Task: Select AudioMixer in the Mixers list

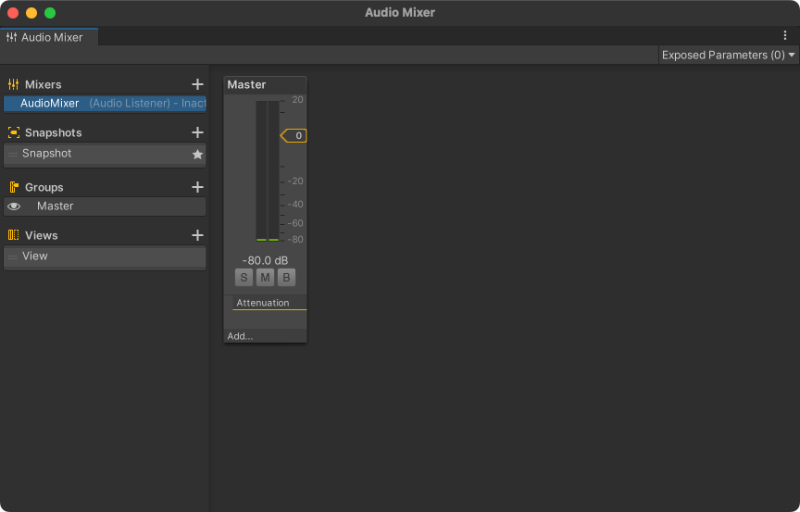Action: 50,103
